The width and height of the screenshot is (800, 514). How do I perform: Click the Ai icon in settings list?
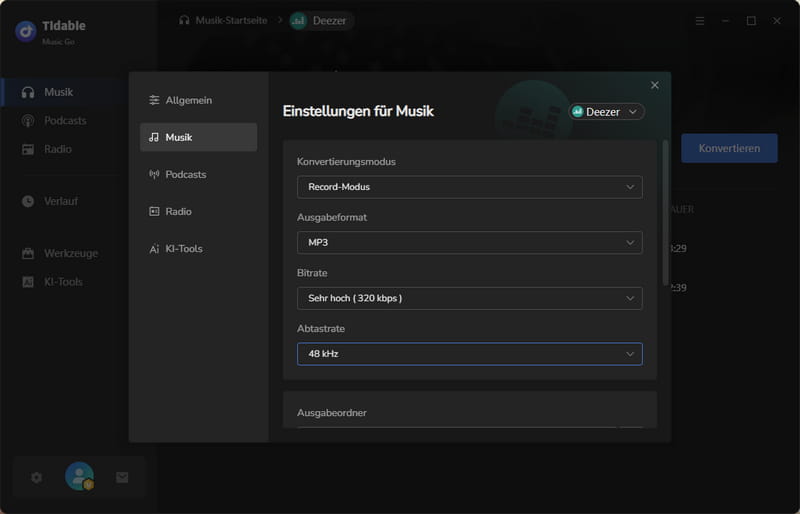[154, 249]
